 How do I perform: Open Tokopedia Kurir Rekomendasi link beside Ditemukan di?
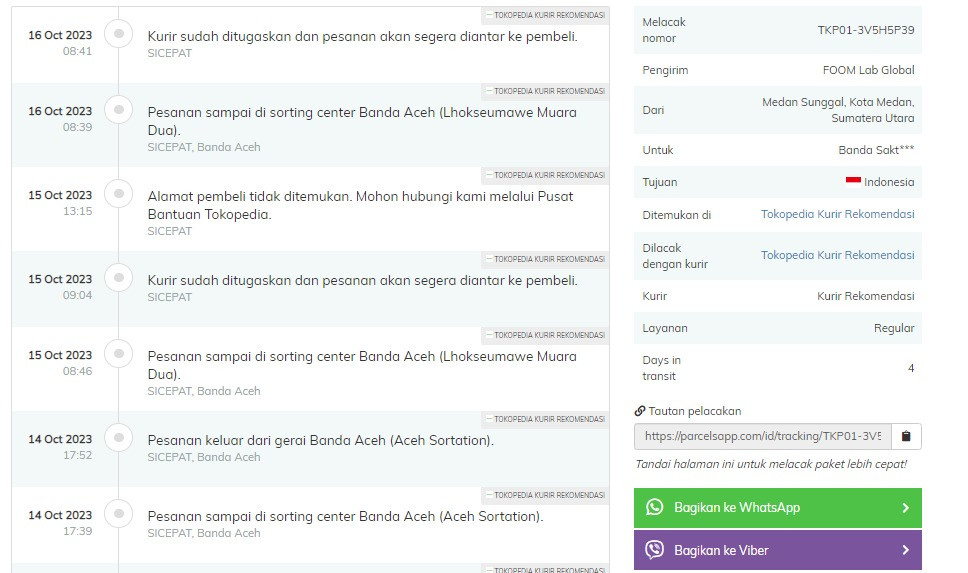tap(837, 214)
